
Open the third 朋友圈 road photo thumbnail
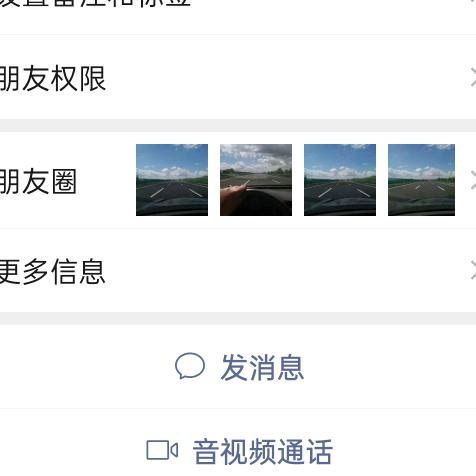click(340, 180)
